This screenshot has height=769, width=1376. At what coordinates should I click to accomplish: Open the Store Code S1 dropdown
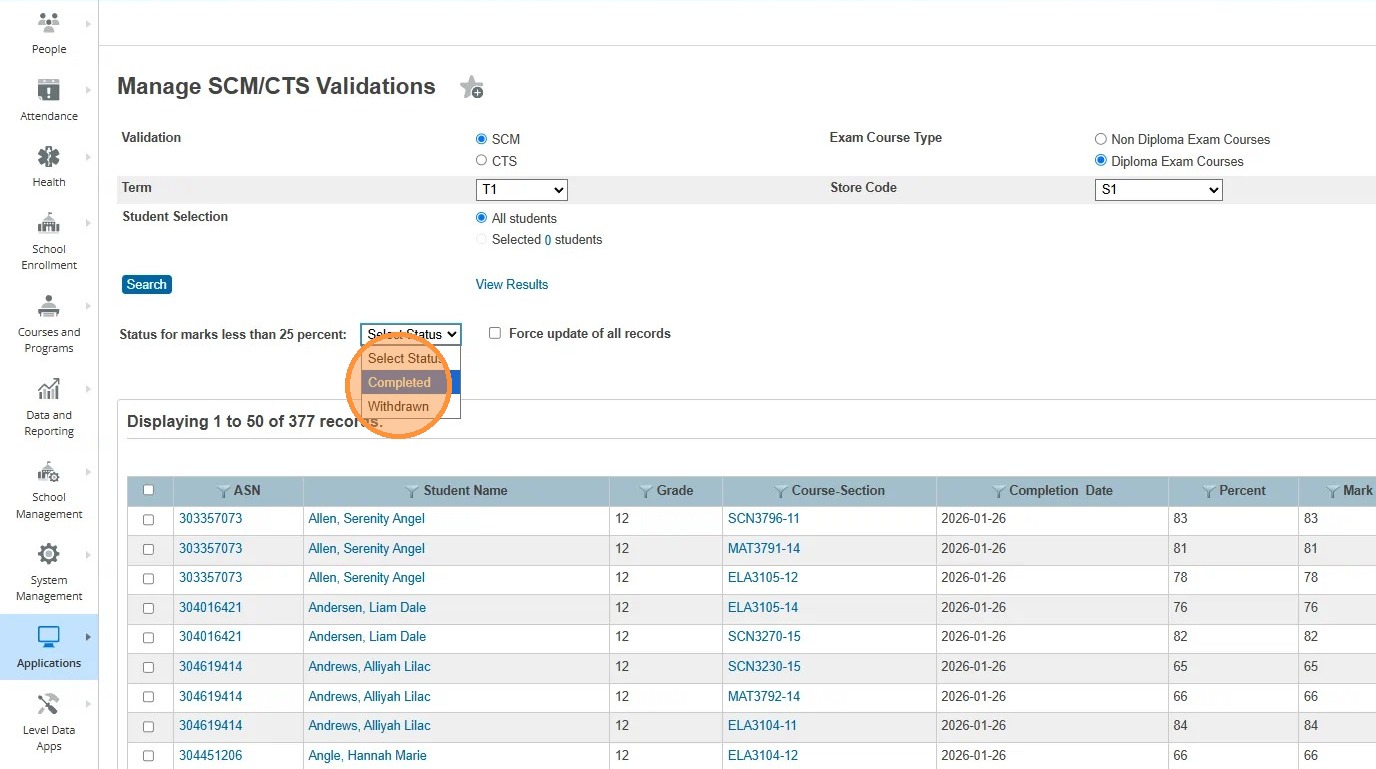1158,189
